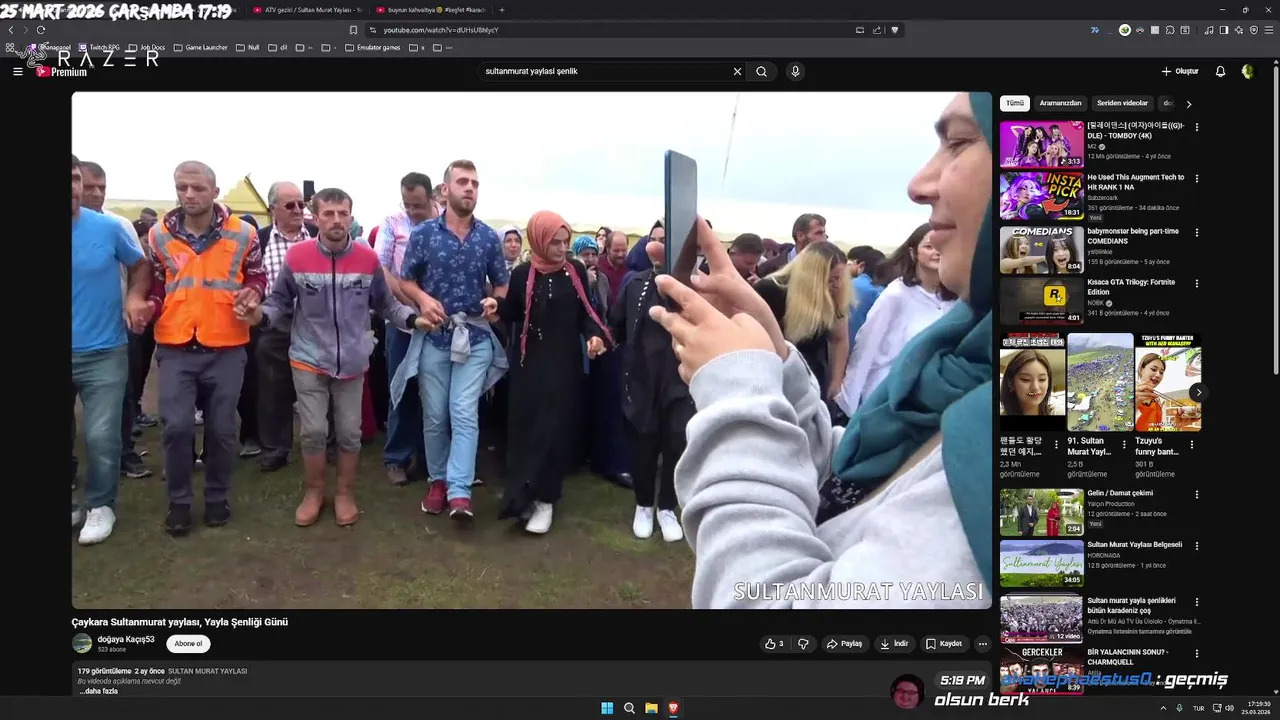Viewport: 1280px width, 720px height.
Task: Open the Oluştur create button
Action: tap(1180, 71)
